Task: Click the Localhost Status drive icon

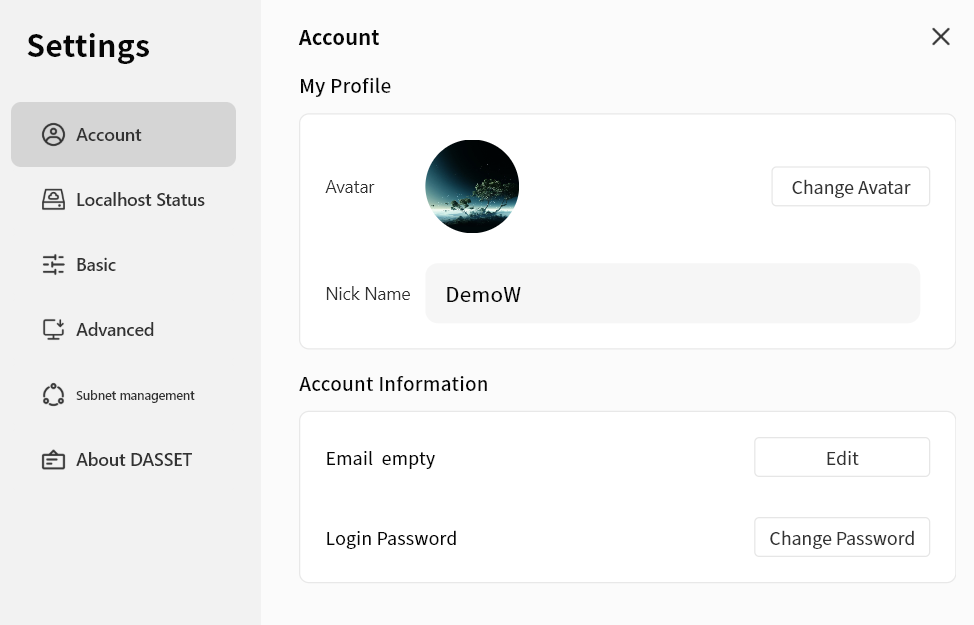Action: [x=53, y=200]
